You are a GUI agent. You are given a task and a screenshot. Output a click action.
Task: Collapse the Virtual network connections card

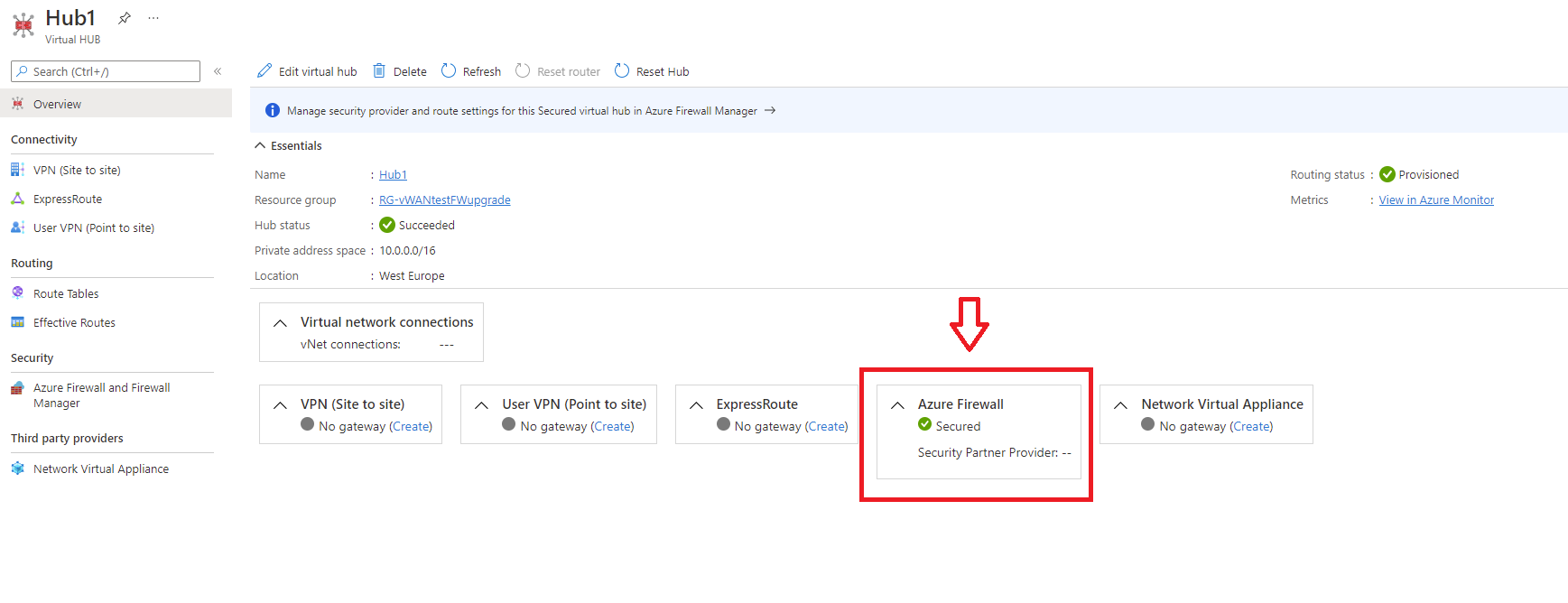[x=280, y=323]
